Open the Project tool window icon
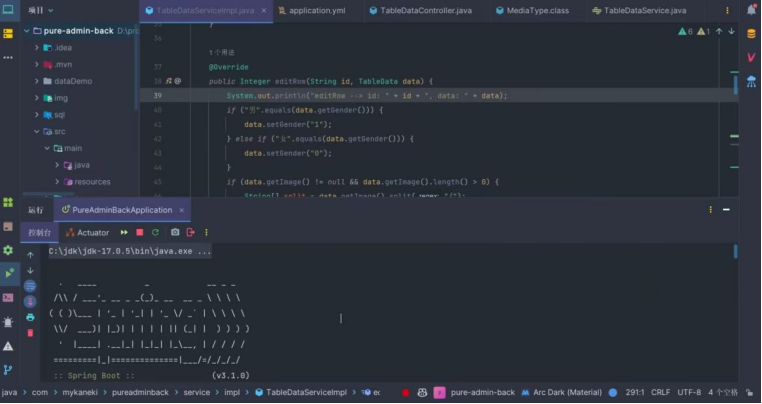The height and width of the screenshot is (404, 762). tap(8, 9)
